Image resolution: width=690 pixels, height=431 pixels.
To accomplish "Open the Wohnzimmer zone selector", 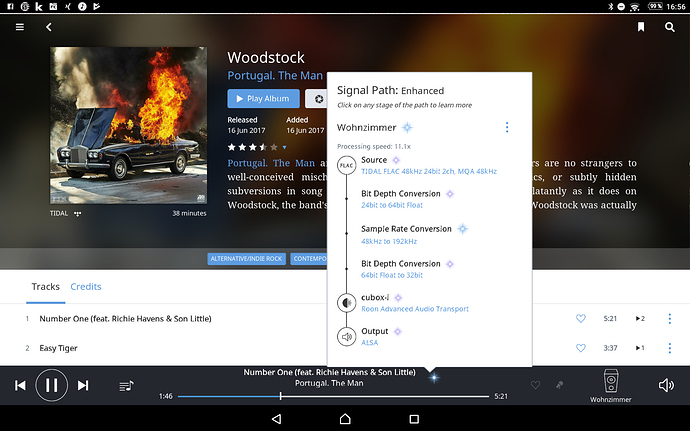I will (x=610, y=386).
